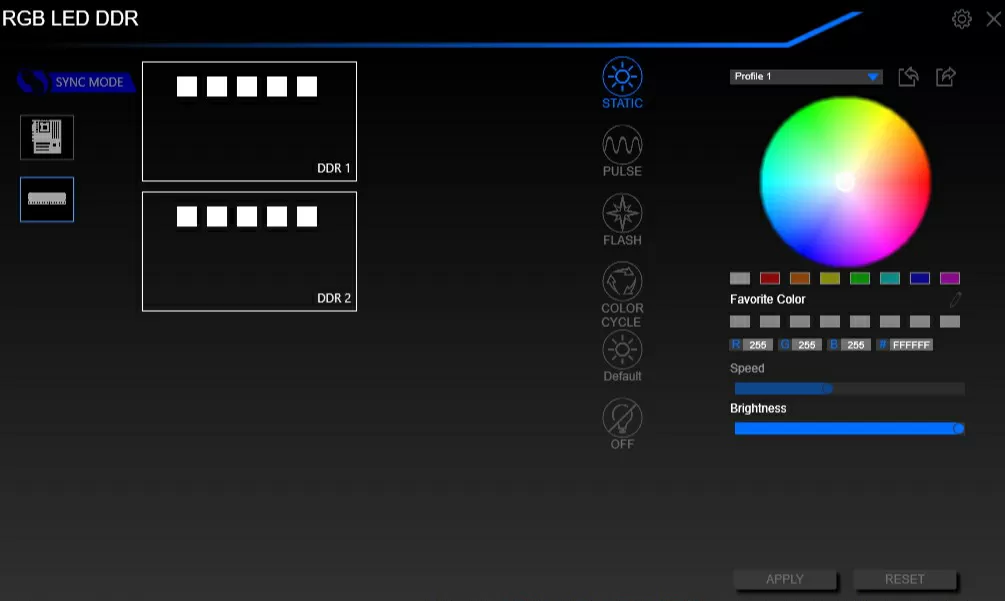Click the import profile icon
The width and height of the screenshot is (1005, 601).
pyautogui.click(x=908, y=77)
